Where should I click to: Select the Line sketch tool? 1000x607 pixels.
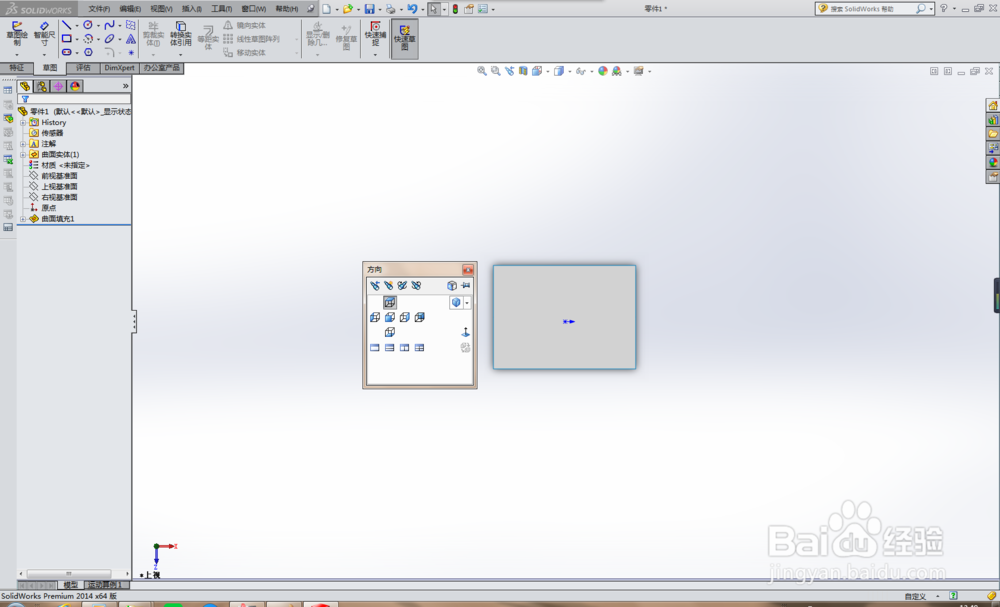[x=66, y=25]
